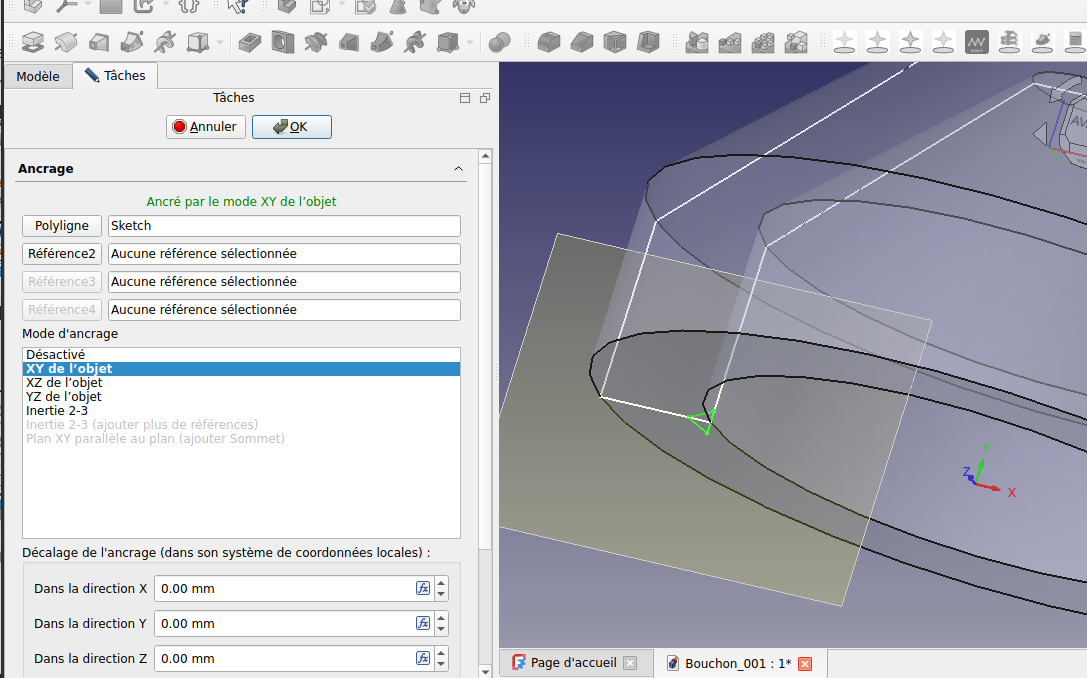Click the task panel scrollbar down arrow
Viewport: 1087px width, 678px height.
click(x=485, y=672)
